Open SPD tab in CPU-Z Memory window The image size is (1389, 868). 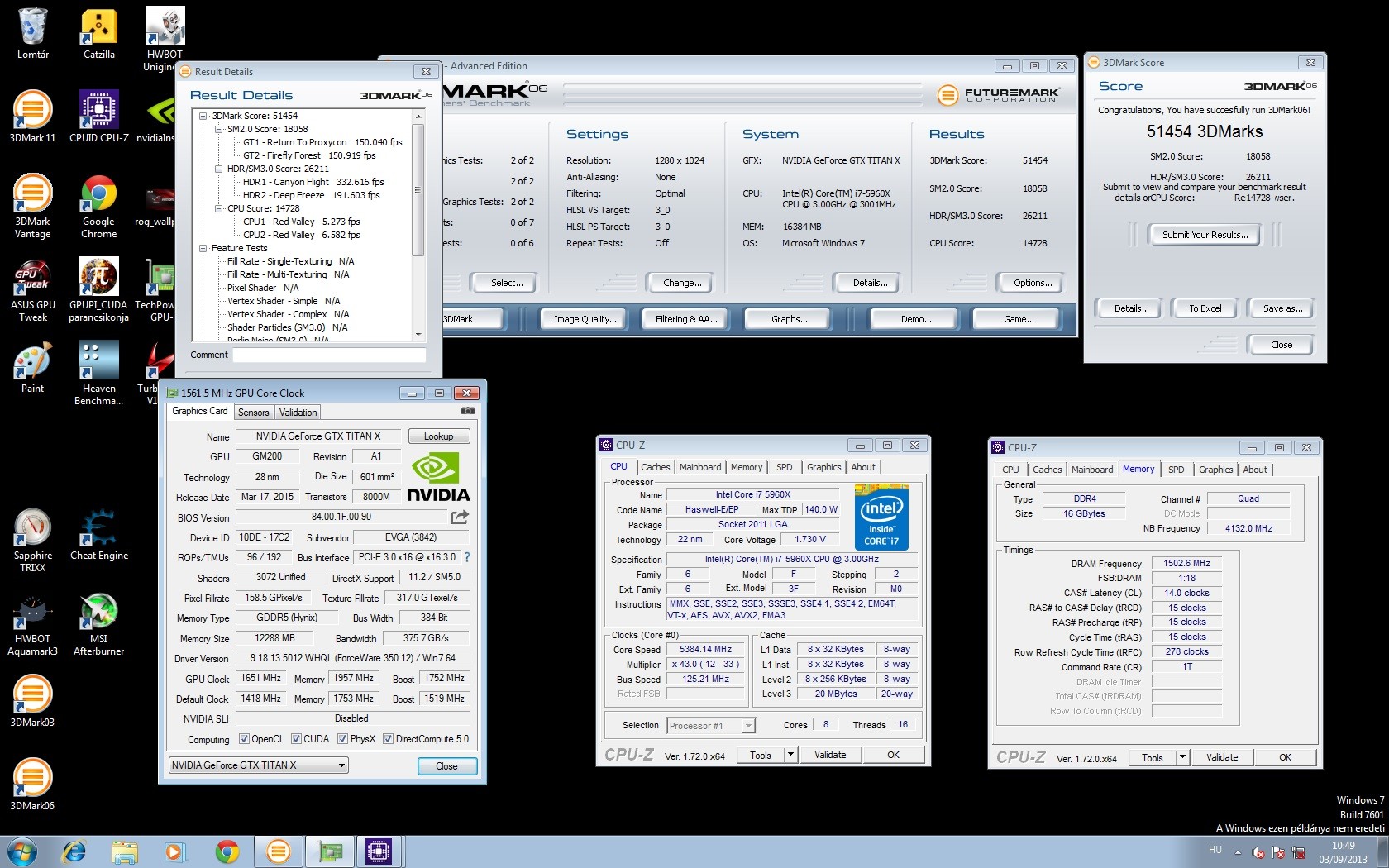point(1176,470)
